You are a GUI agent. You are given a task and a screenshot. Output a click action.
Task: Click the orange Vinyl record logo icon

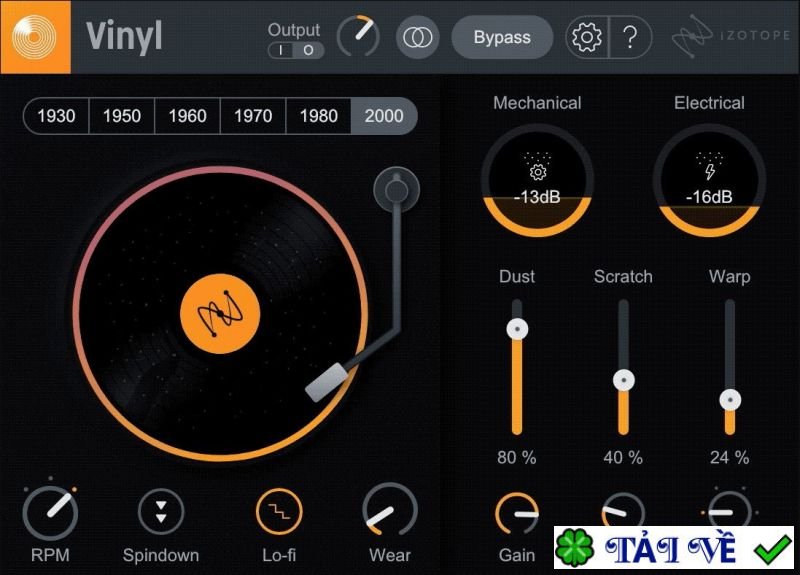point(35,37)
